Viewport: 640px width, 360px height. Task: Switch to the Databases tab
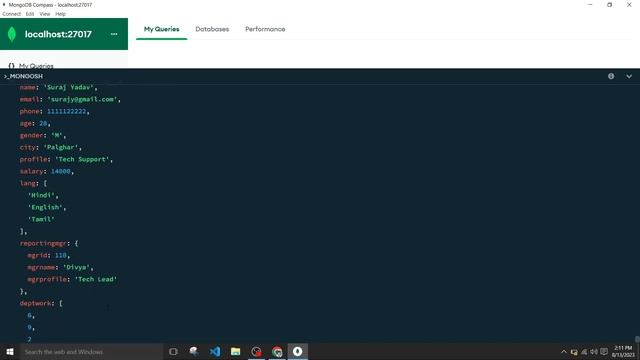pyautogui.click(x=212, y=29)
